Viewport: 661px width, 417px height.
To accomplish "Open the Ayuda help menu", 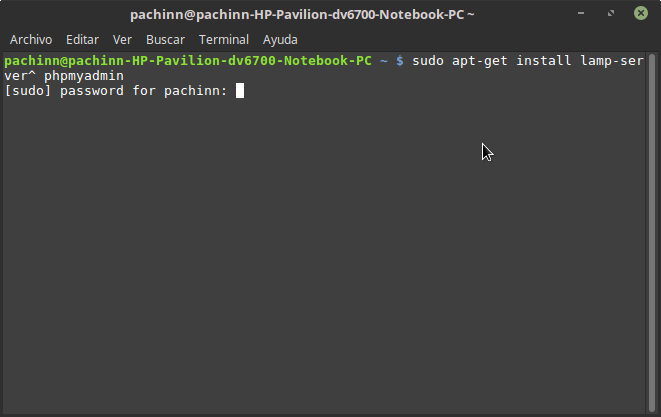I will tap(280, 40).
